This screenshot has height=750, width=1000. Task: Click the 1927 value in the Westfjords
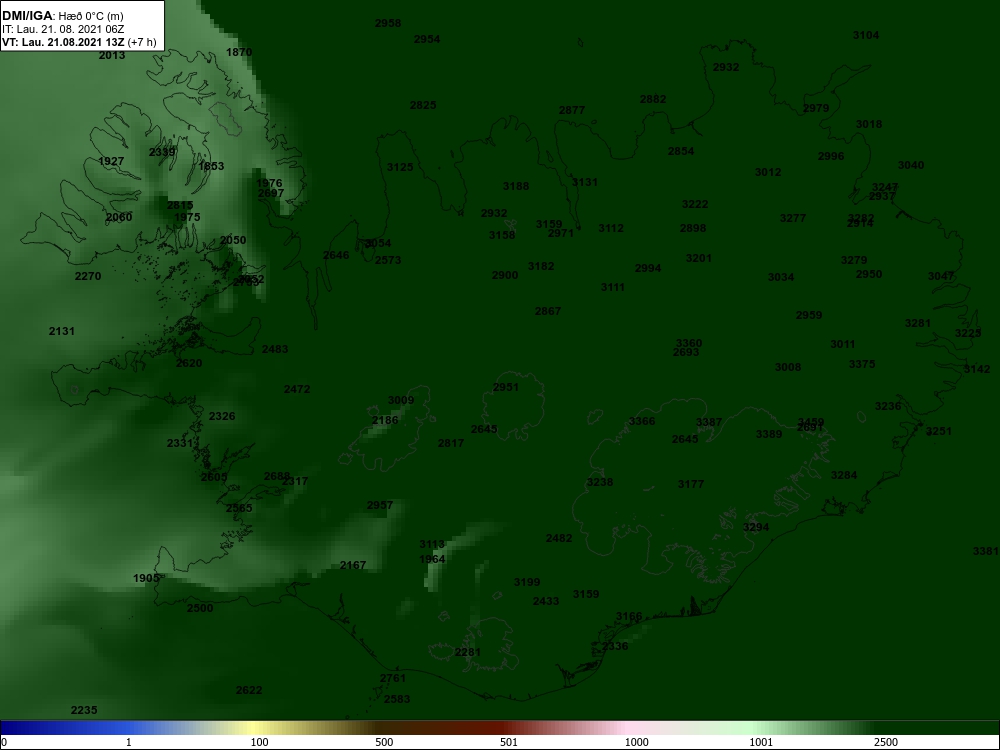[x=111, y=161]
